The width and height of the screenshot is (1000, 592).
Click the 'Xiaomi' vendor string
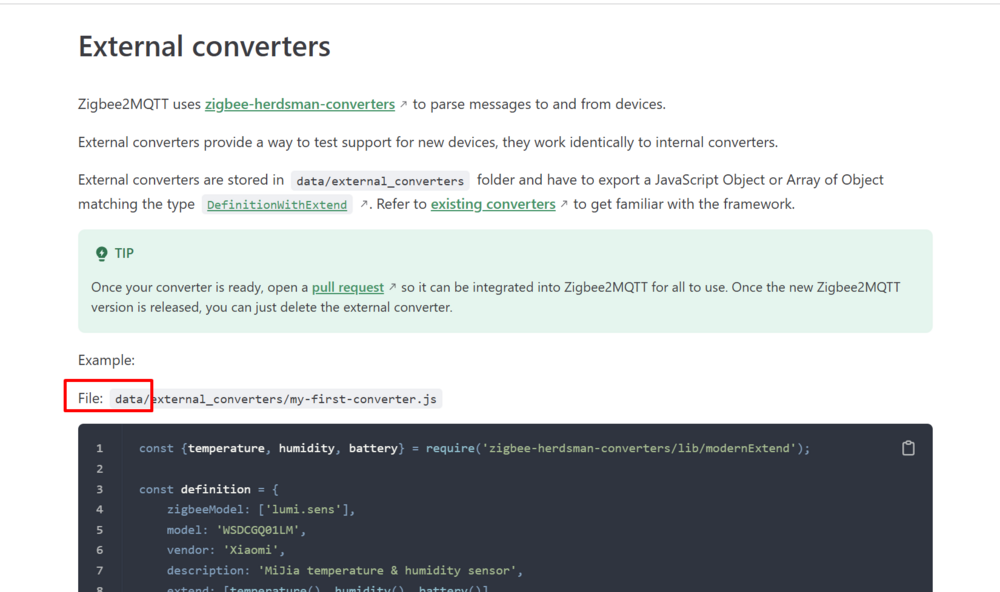tap(253, 550)
